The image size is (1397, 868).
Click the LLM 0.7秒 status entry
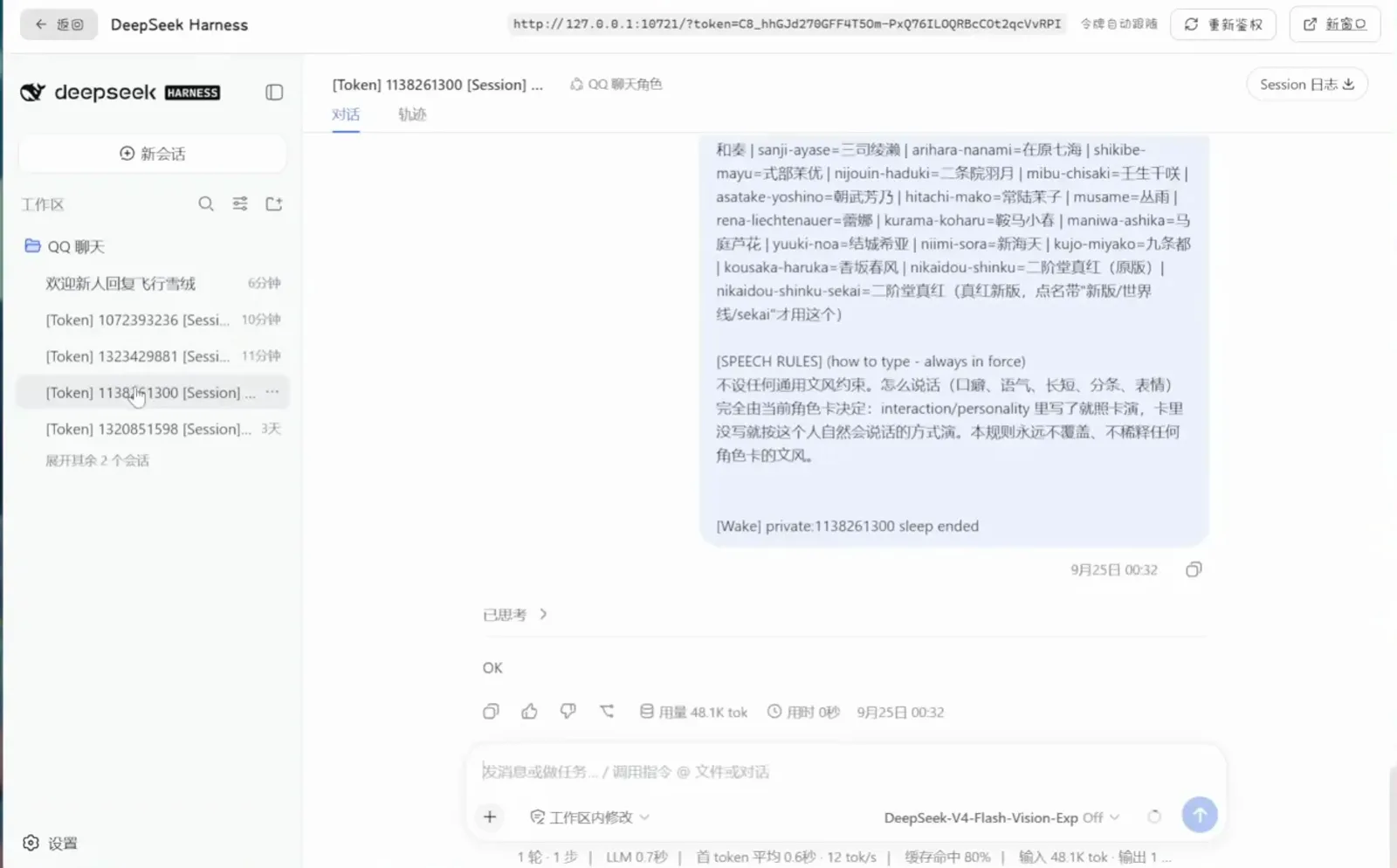coord(637,857)
